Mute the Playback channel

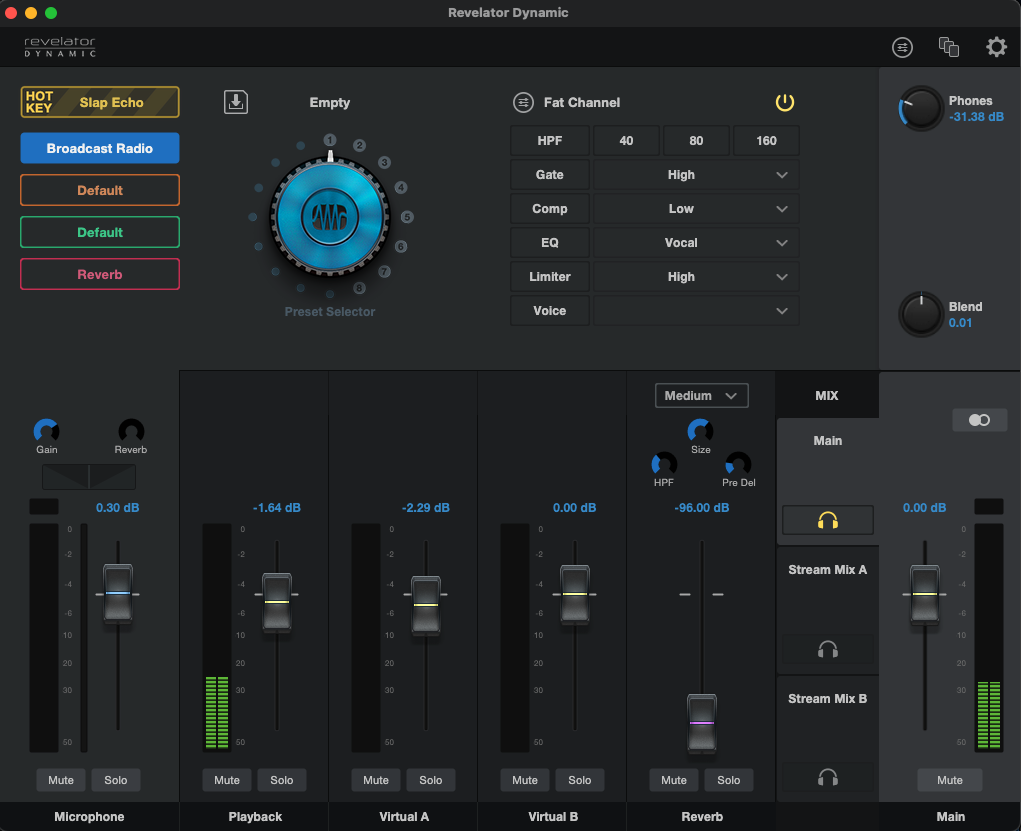227,780
